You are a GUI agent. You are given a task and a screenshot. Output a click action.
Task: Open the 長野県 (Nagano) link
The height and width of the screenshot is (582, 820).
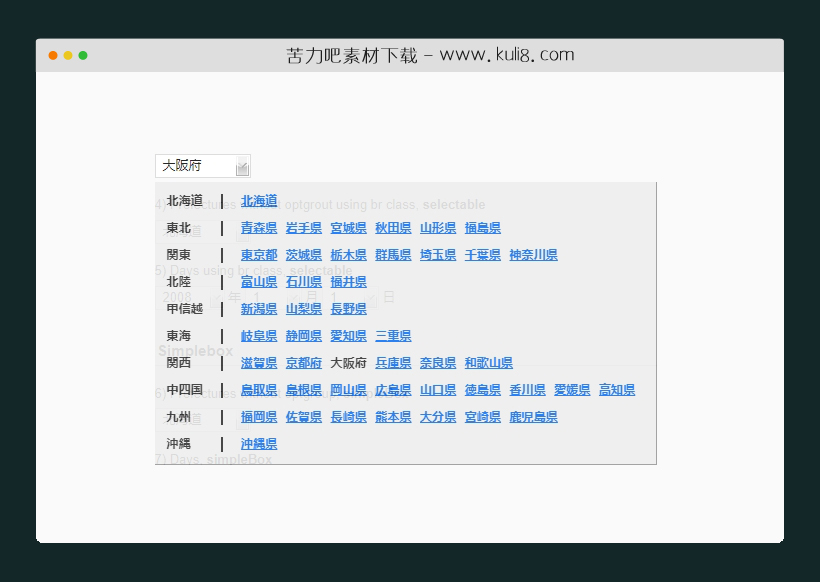pos(348,308)
